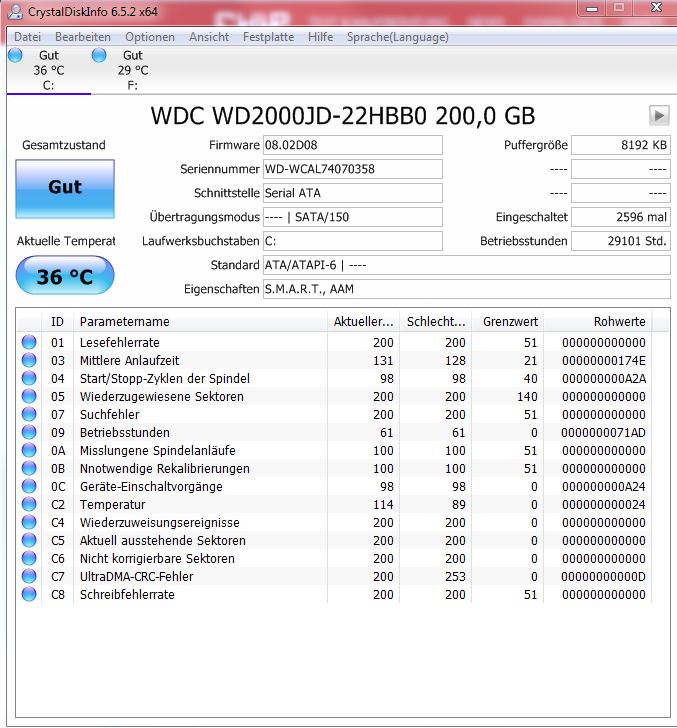Select raw value 00000000174E
Screen dimensions: 677x728
coord(604,360)
